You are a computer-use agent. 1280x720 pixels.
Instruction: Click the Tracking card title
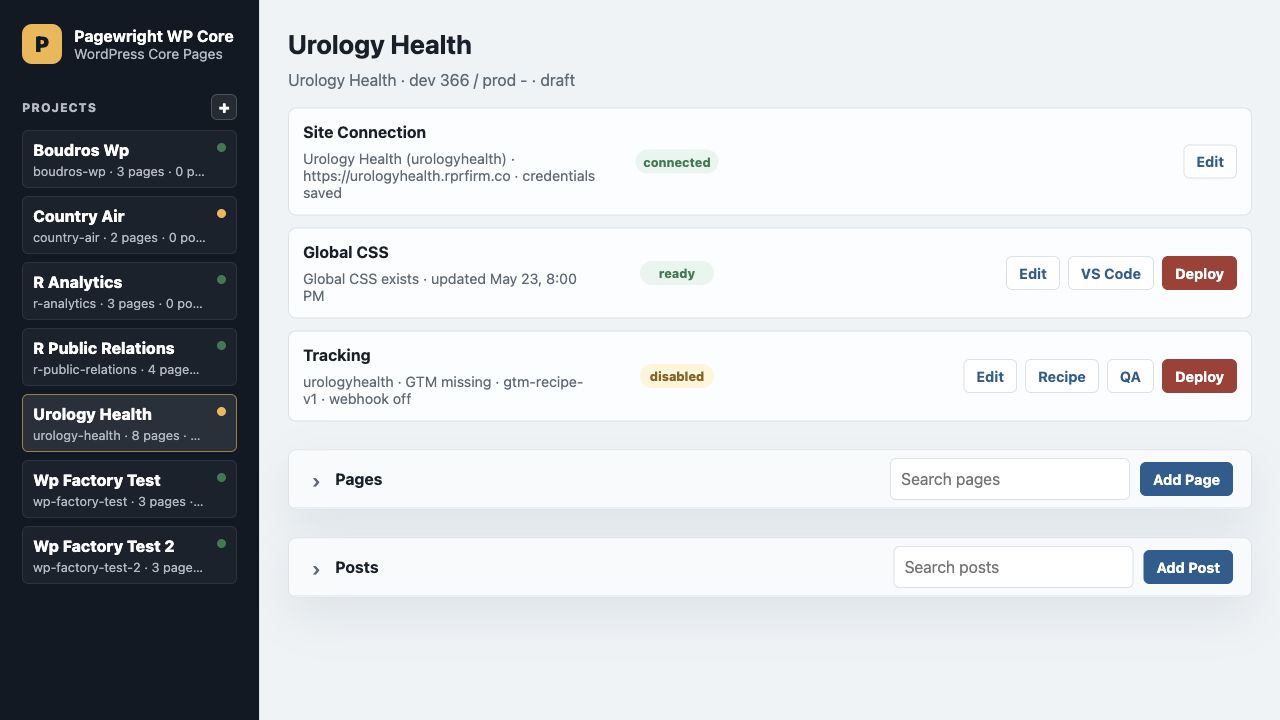tap(337, 355)
